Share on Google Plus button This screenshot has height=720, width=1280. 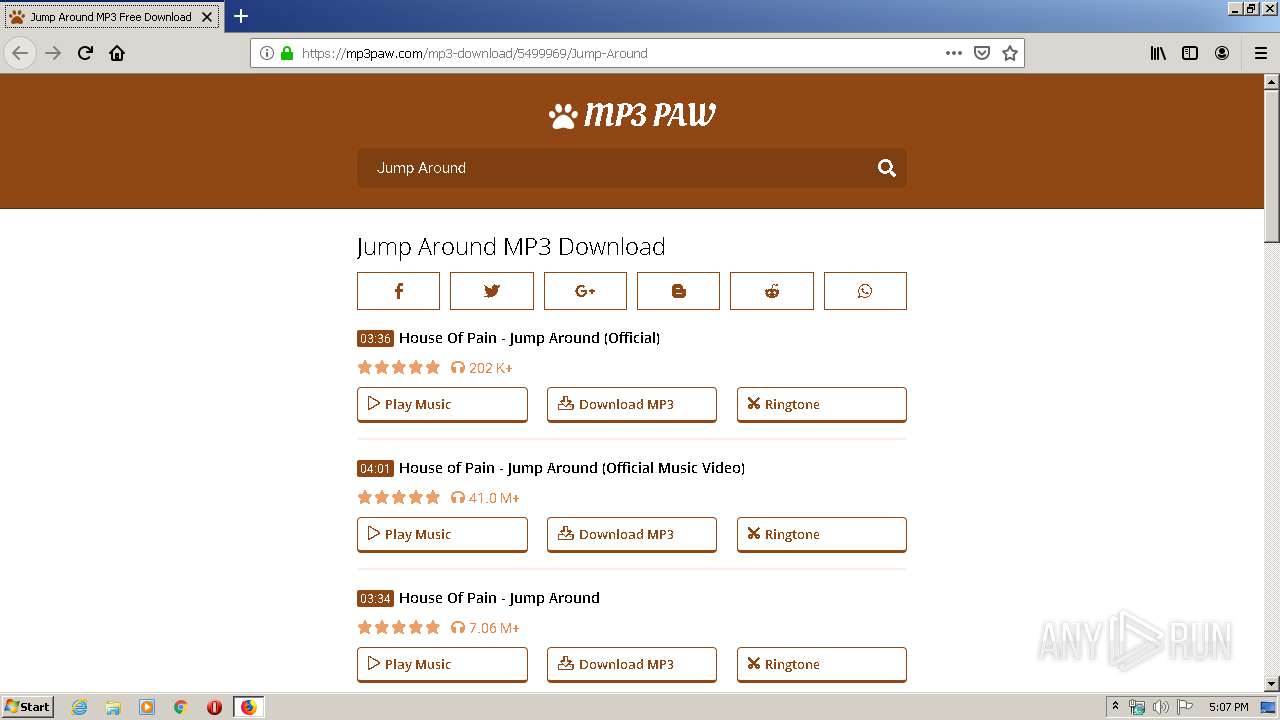tap(585, 291)
